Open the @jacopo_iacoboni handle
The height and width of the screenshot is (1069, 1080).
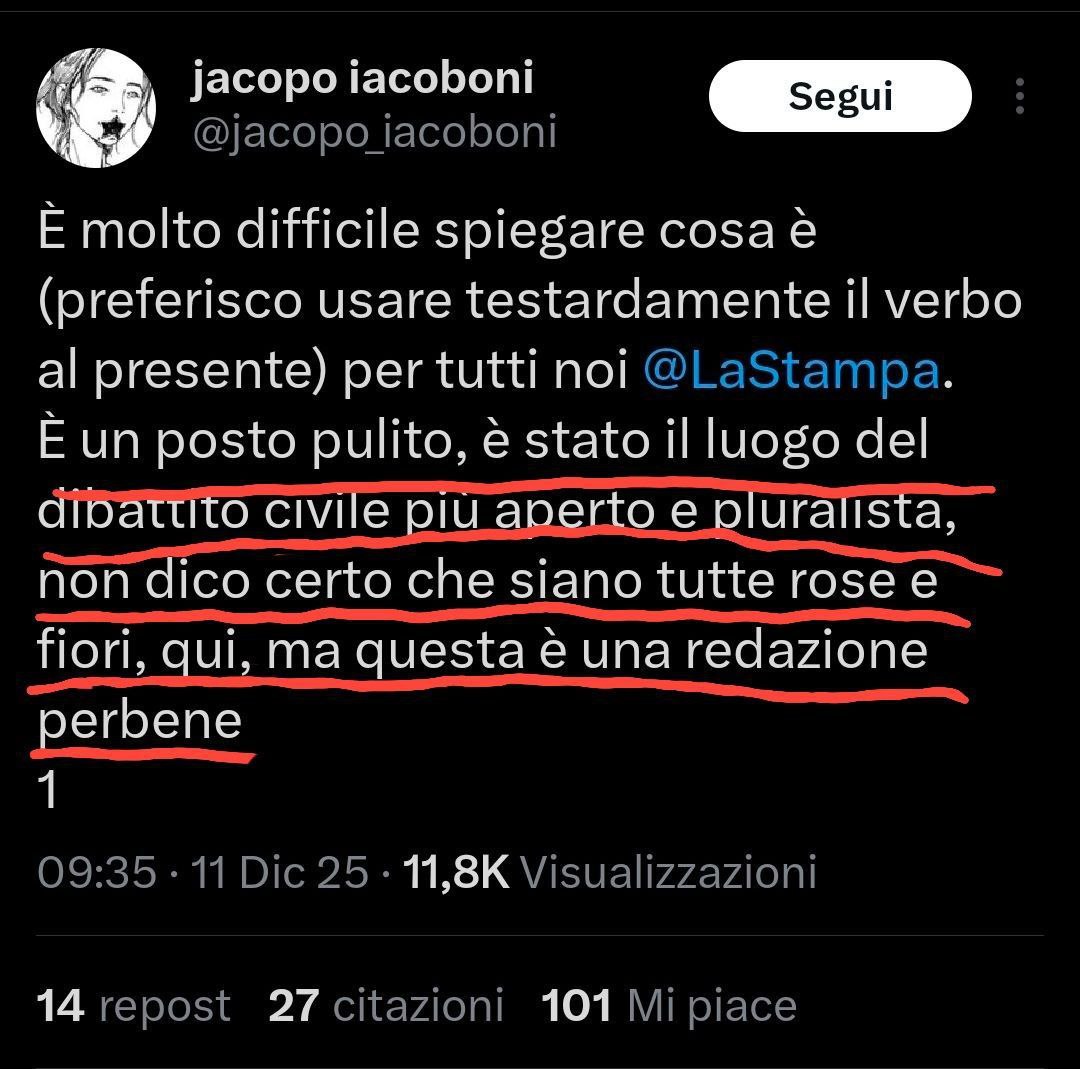pos(375,132)
